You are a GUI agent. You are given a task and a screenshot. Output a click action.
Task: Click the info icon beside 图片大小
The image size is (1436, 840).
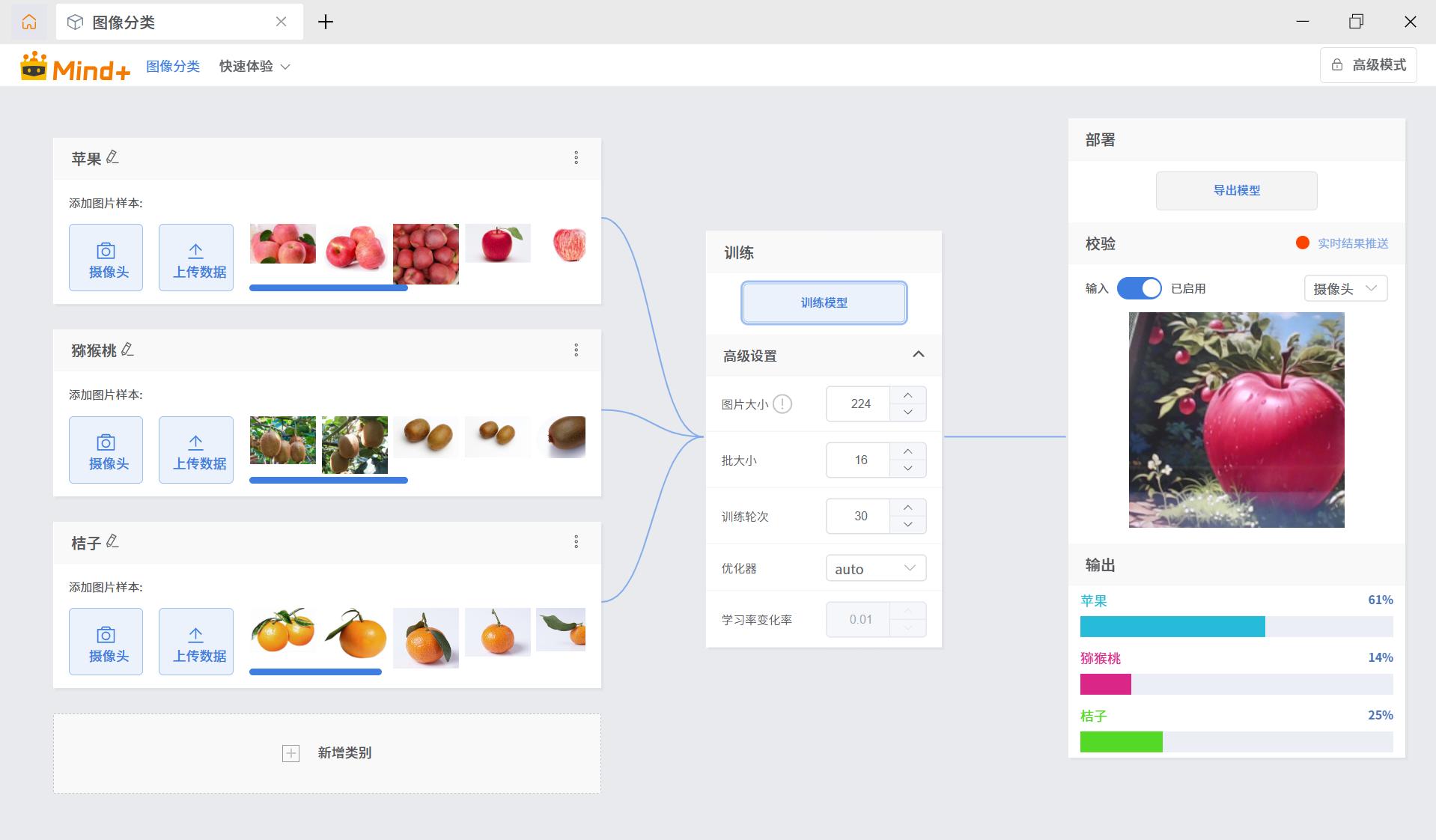click(782, 404)
